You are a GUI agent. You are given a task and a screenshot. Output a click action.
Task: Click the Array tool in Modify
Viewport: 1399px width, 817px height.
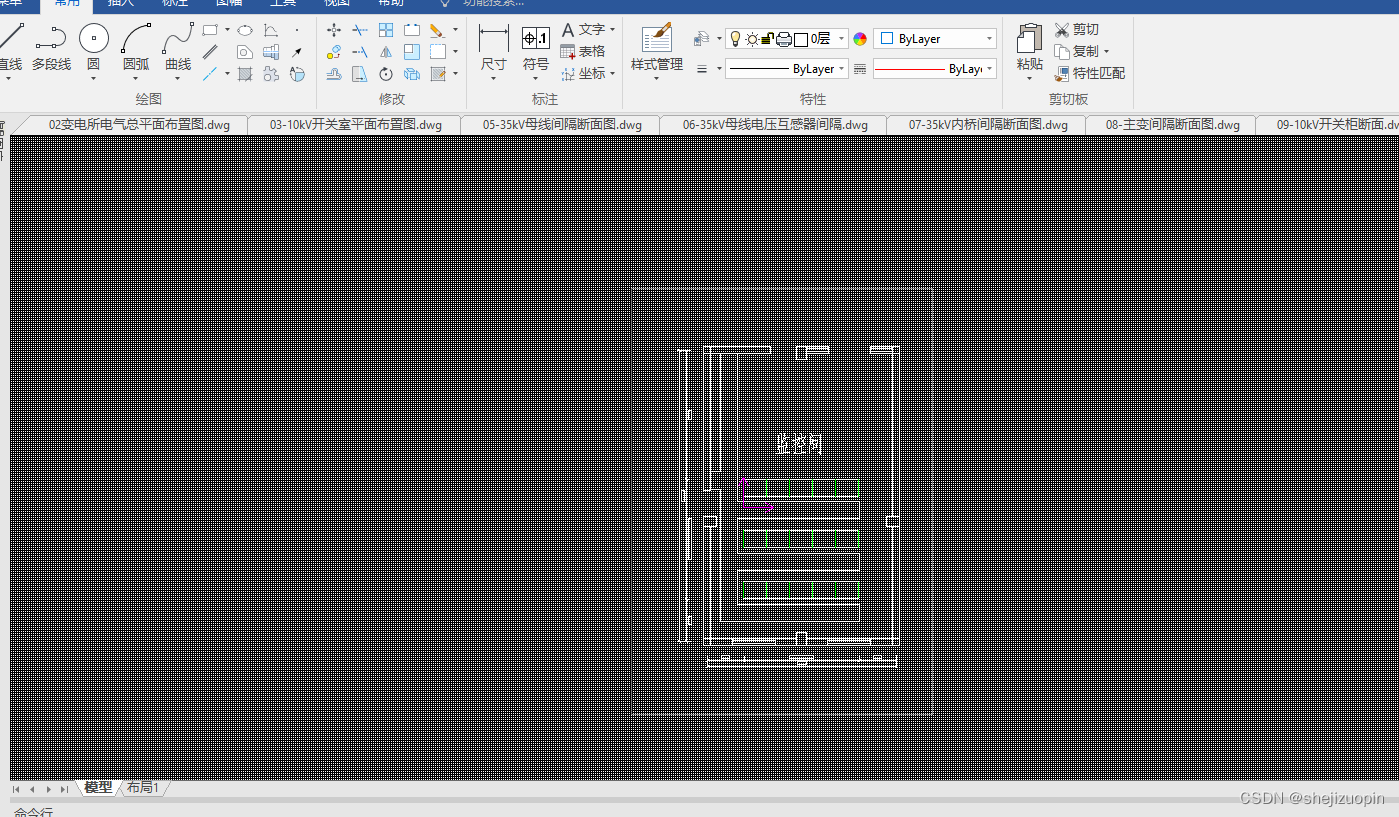386,30
